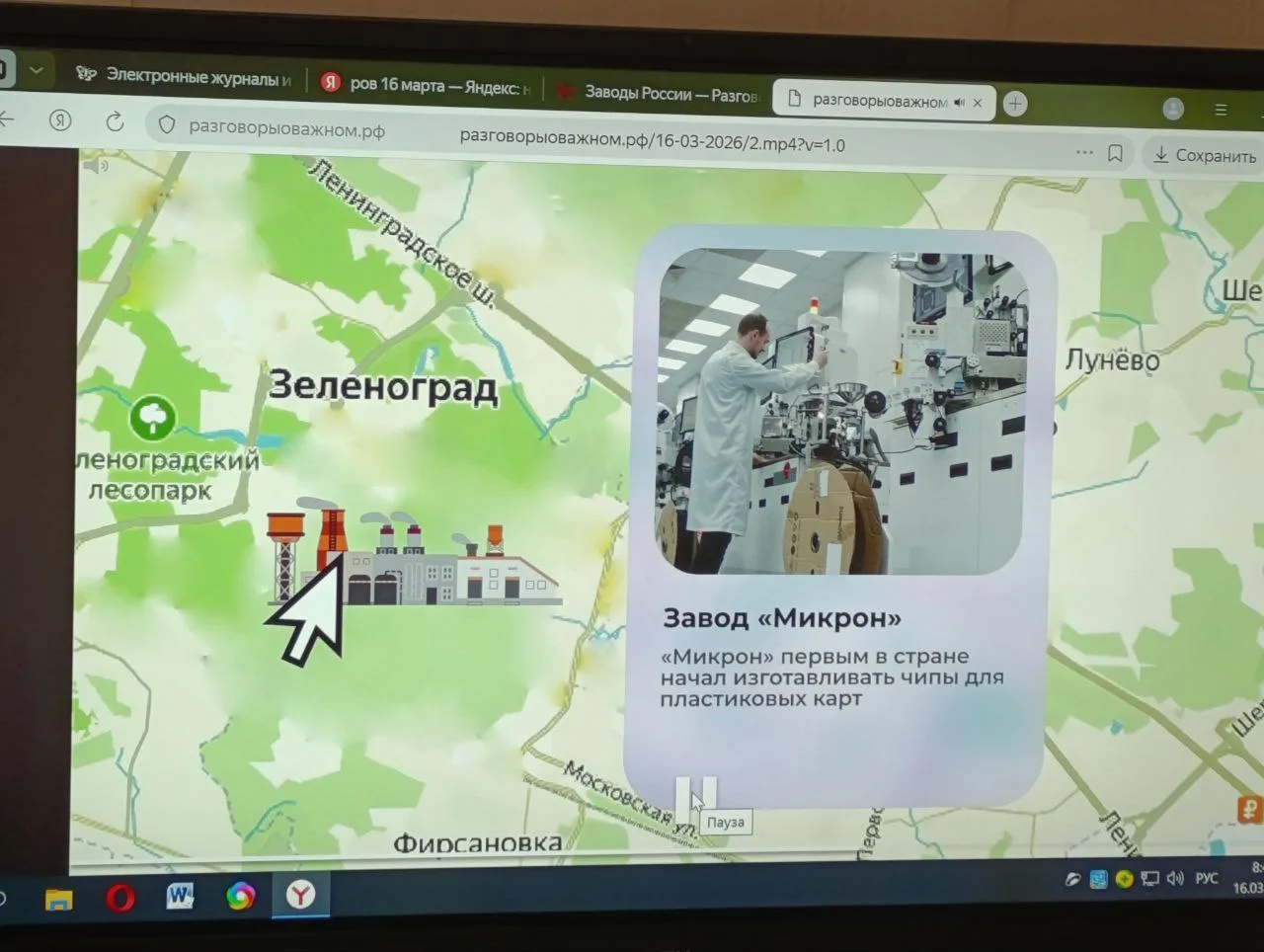Go back to the previous page
The image size is (1264, 952).
pyautogui.click(x=7, y=119)
